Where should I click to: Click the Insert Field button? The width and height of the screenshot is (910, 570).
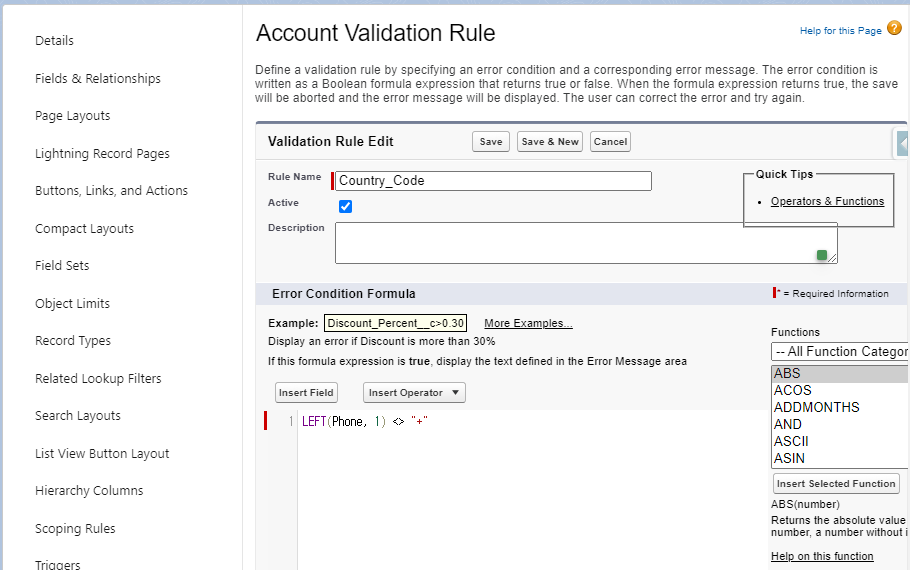(306, 392)
